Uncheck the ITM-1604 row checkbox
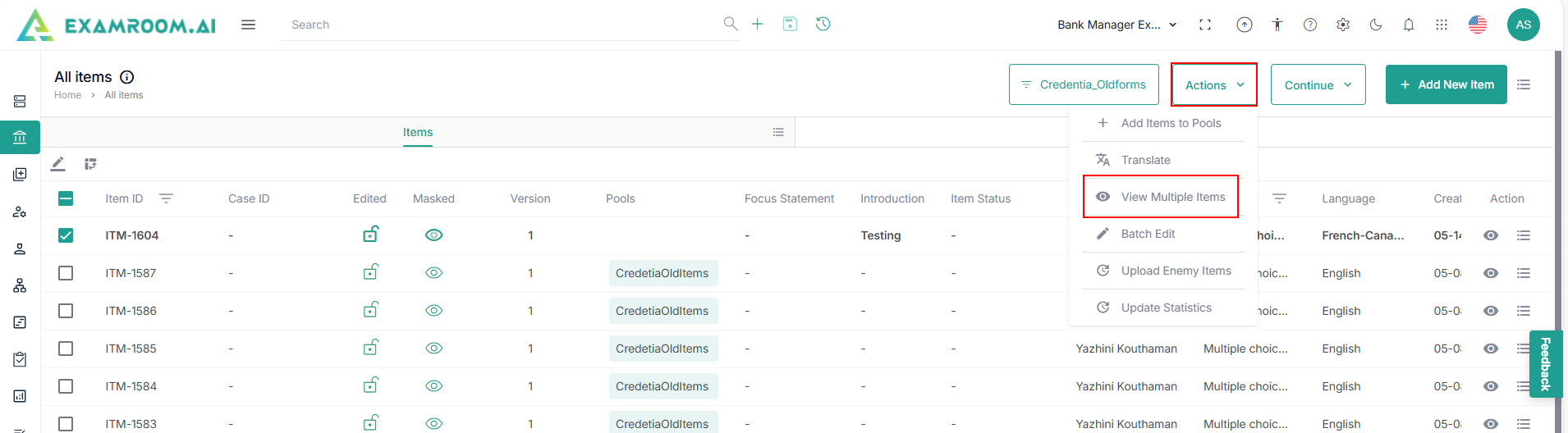Image resolution: width=1568 pixels, height=433 pixels. (66, 235)
